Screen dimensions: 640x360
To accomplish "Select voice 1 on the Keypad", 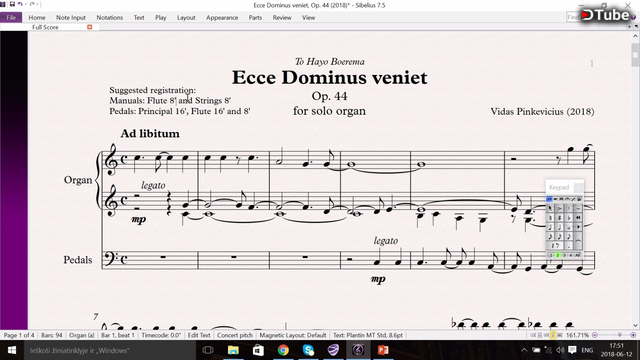I will 551,256.
